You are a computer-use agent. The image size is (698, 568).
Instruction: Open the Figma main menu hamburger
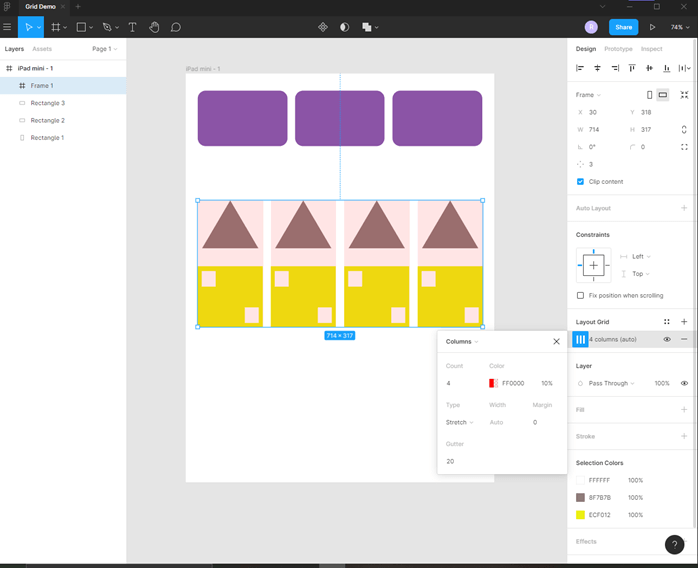pos(7,27)
